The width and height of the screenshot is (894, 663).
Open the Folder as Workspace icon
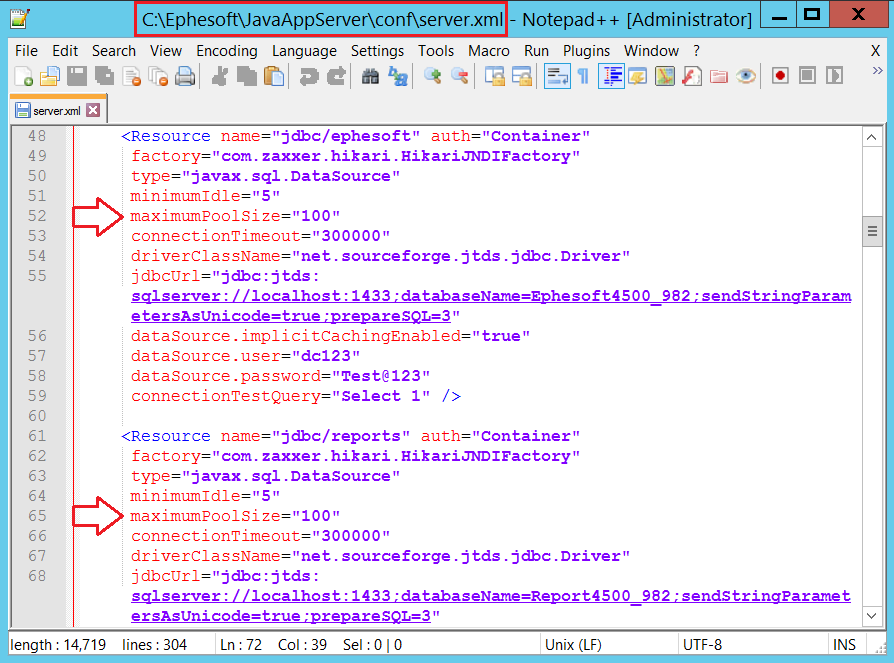(x=719, y=76)
